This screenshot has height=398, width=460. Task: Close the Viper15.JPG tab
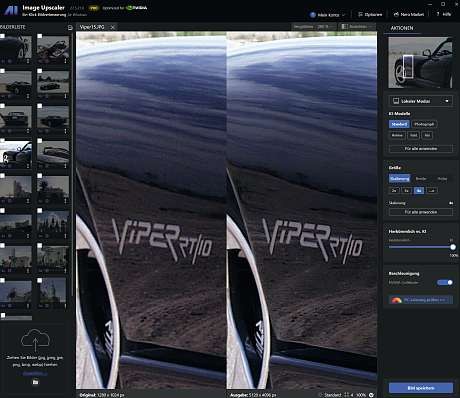click(x=113, y=27)
